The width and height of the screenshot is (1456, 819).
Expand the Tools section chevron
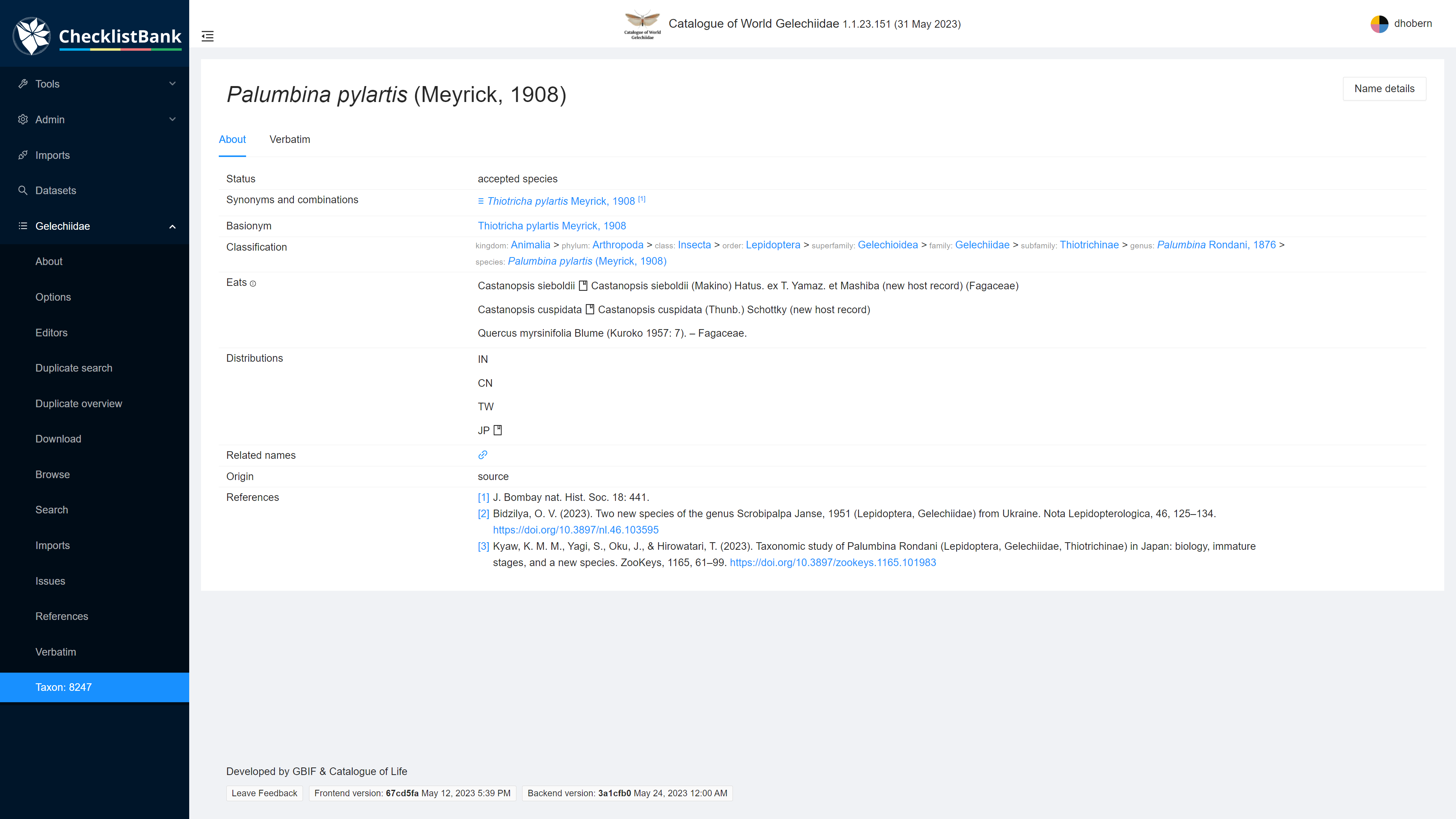[173, 84]
